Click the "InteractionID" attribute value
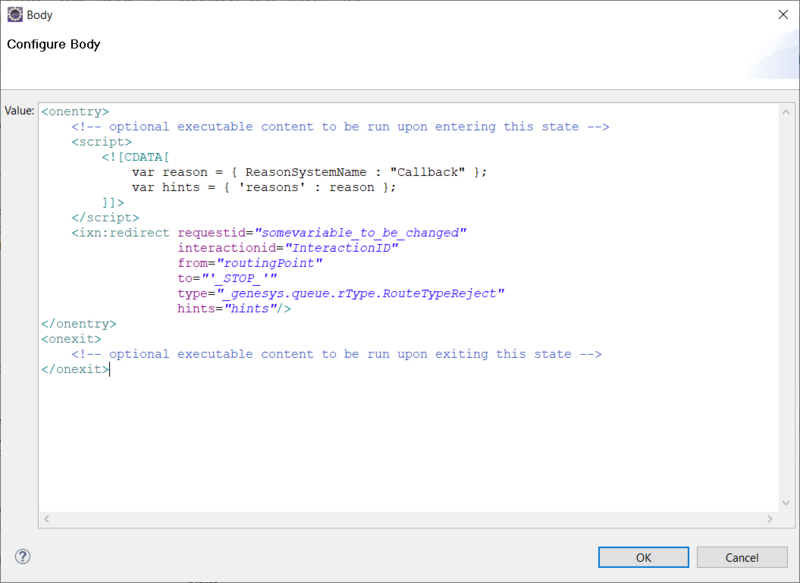Viewport: 800px width, 583px height. pos(341,248)
